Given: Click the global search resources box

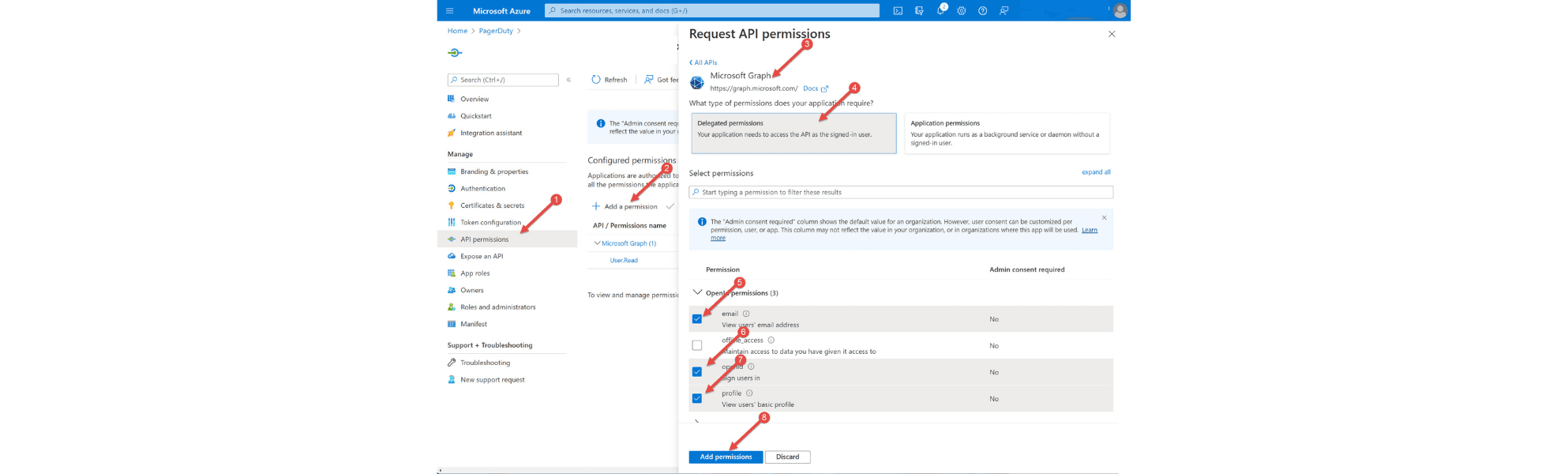Looking at the screenshot, I should click(711, 10).
